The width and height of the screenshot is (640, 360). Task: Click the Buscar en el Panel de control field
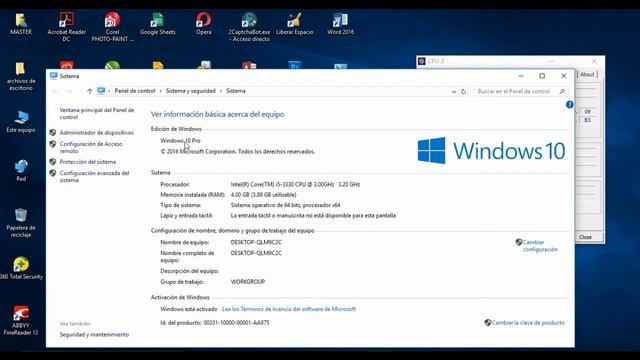[x=521, y=91]
